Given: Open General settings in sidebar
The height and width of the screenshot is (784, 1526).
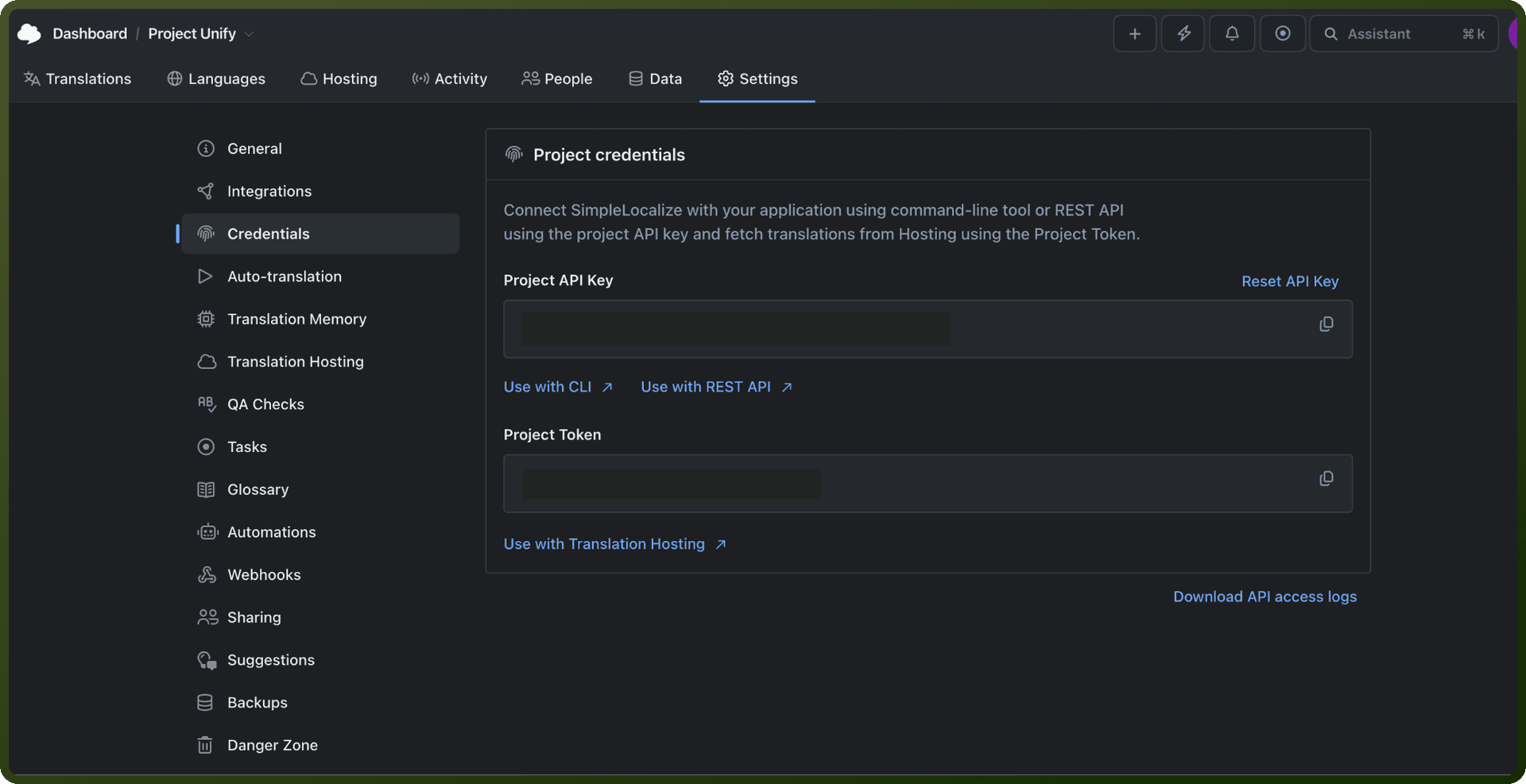Looking at the screenshot, I should [320, 149].
